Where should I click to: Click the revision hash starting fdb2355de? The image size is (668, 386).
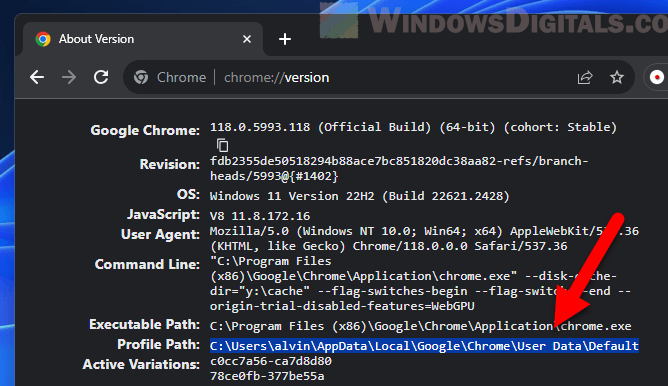point(399,161)
